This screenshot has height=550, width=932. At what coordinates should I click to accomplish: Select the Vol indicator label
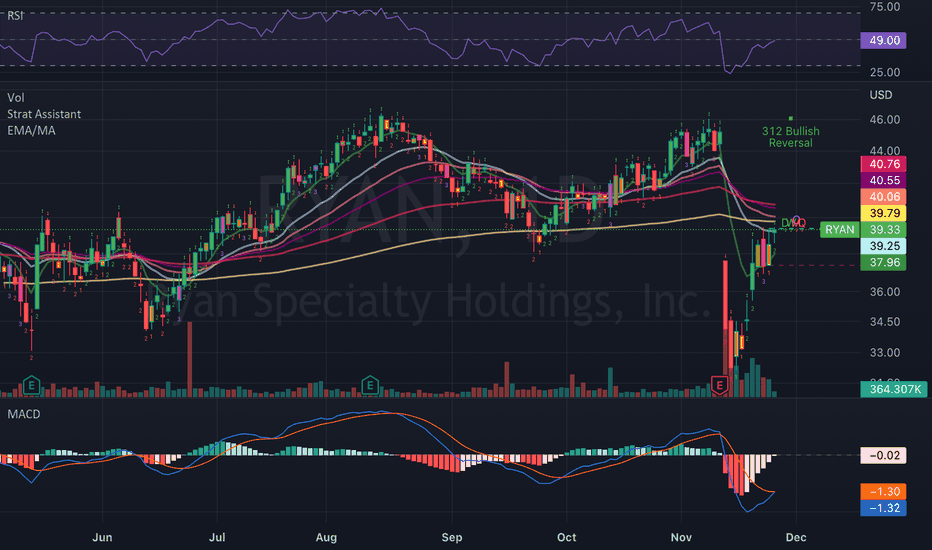click(15, 98)
